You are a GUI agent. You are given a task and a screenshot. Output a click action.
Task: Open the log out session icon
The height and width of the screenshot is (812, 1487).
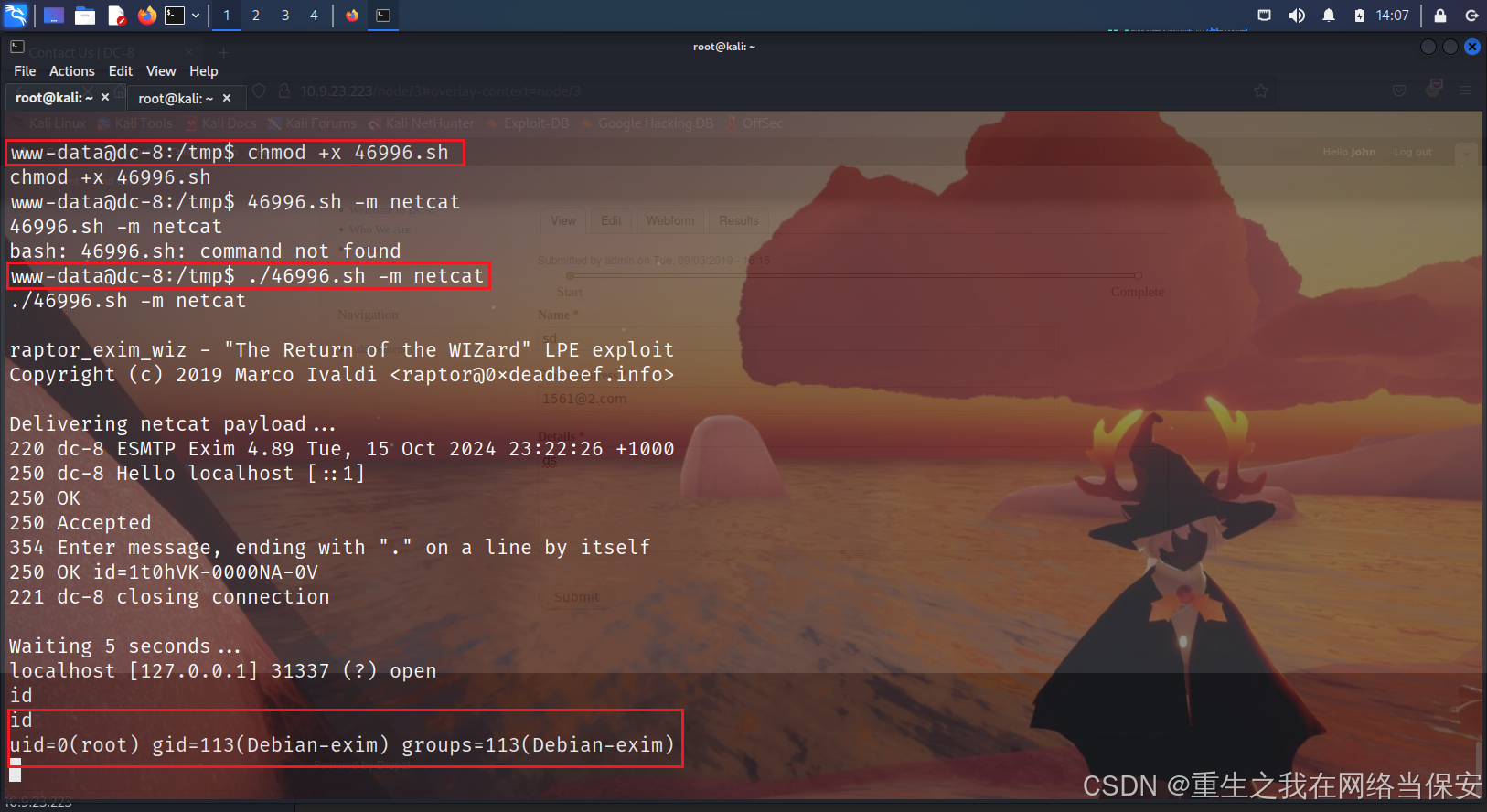[x=1471, y=16]
